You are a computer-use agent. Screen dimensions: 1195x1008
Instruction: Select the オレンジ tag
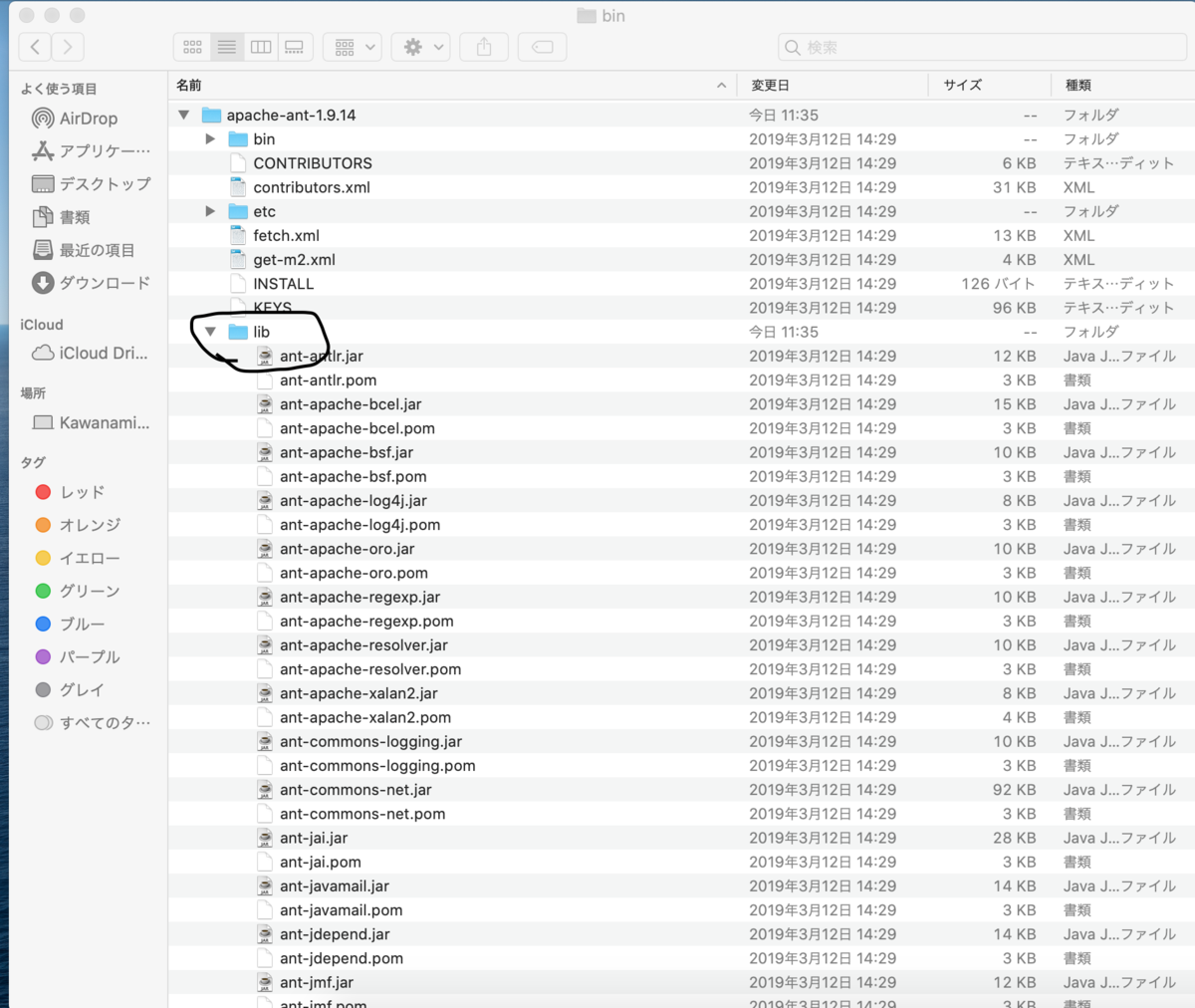coord(78,525)
